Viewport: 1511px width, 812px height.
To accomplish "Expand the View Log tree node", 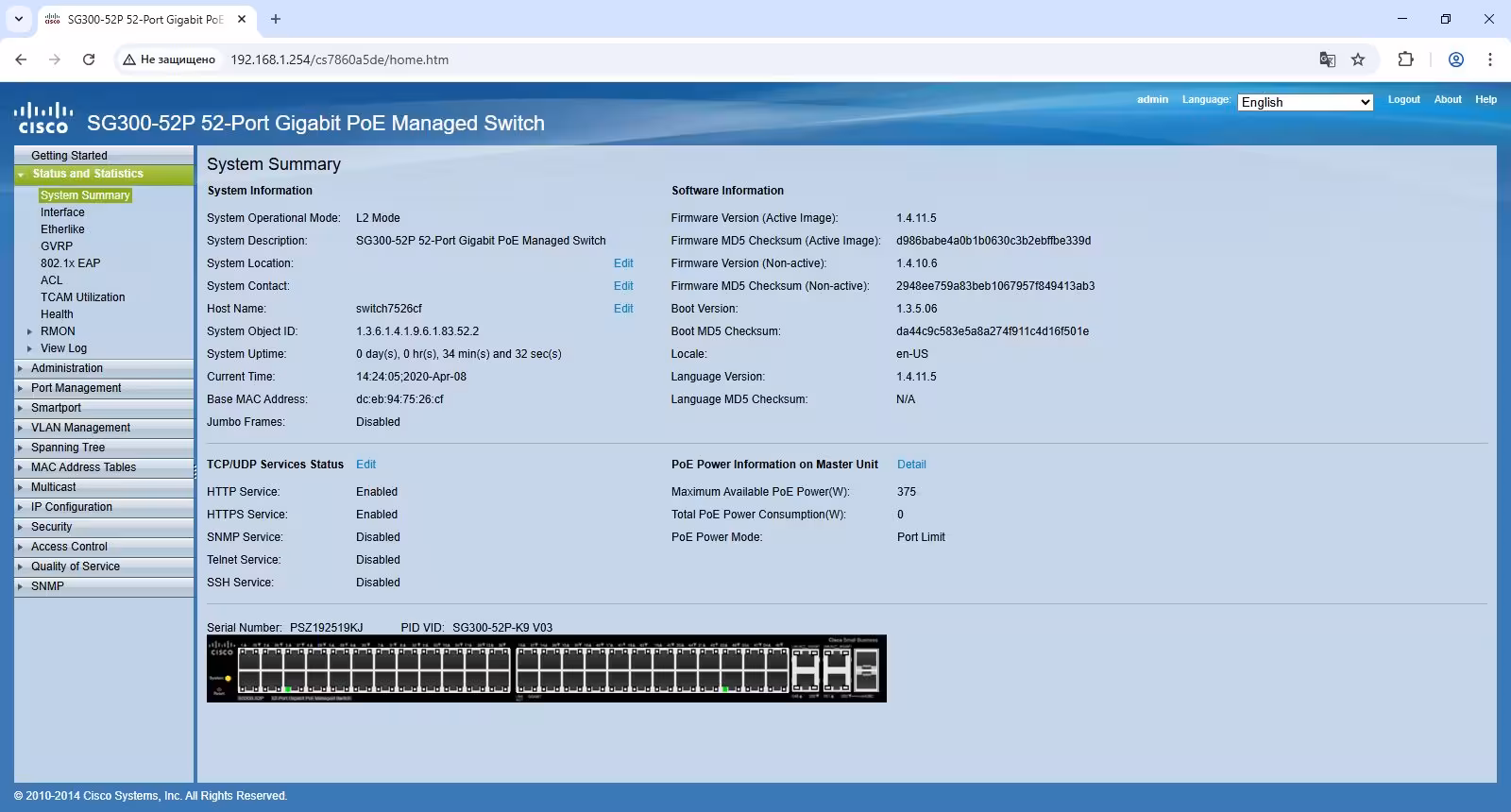I will tap(30, 348).
